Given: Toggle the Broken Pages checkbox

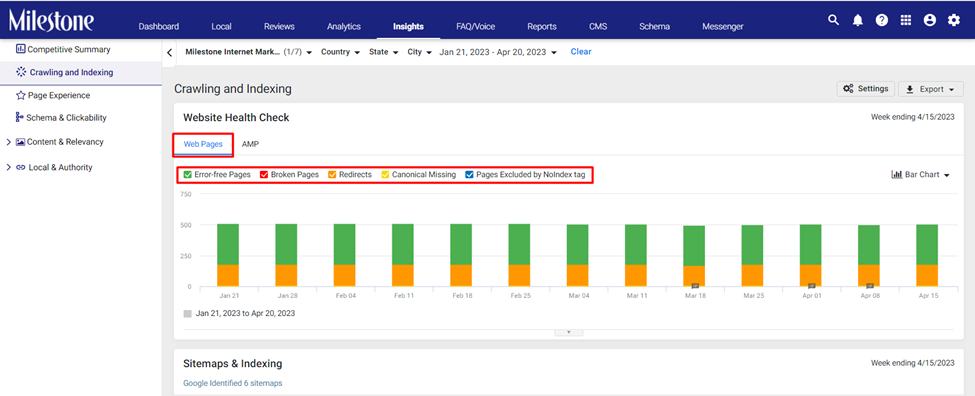Looking at the screenshot, I should click(x=264, y=175).
